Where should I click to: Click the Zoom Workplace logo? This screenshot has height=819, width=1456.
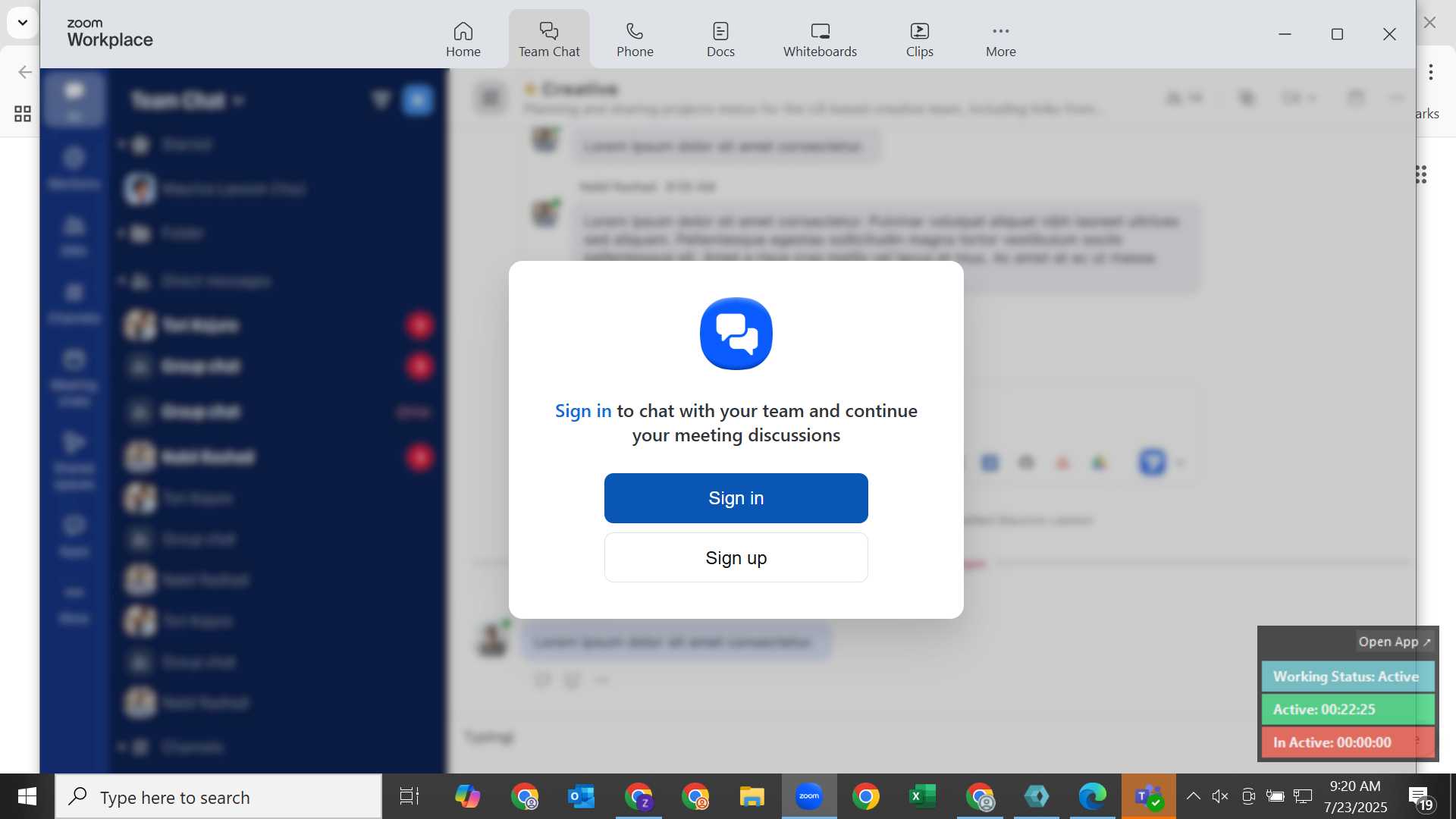coord(110,34)
